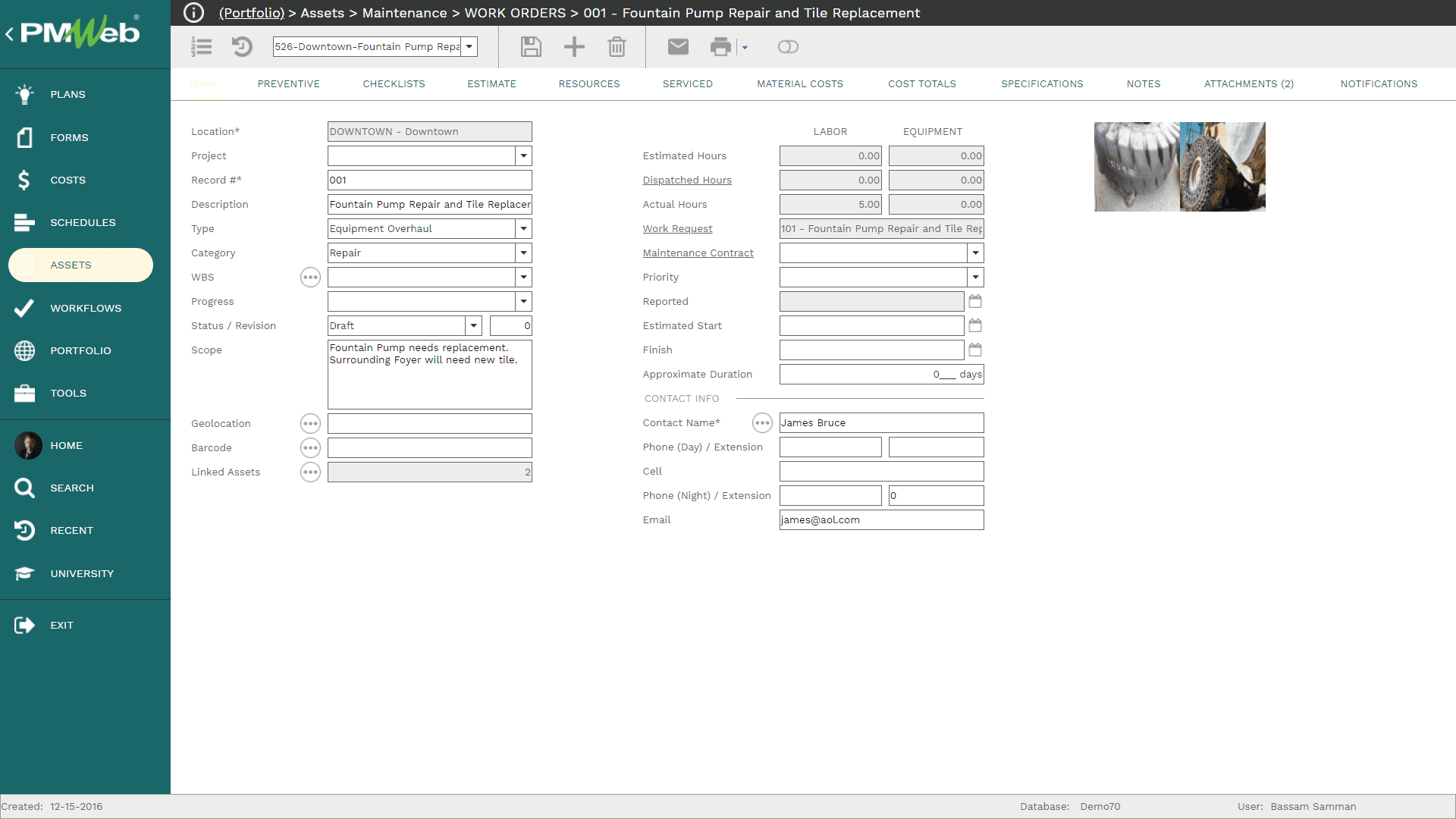Switch to the Attachments (2) tab
The height and width of the screenshot is (819, 1456).
tap(1249, 84)
